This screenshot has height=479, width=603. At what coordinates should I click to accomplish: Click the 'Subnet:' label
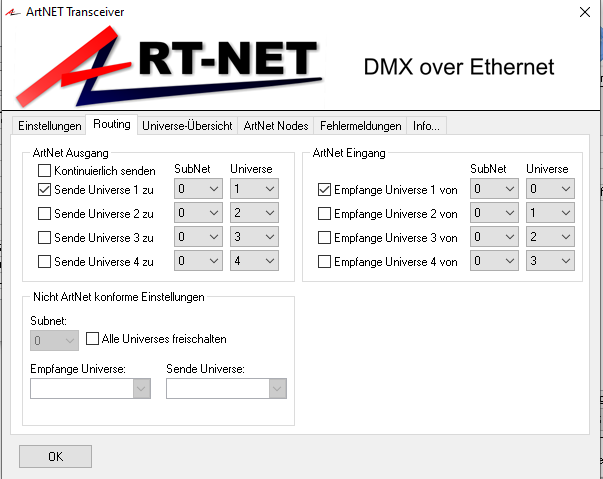(x=48, y=321)
